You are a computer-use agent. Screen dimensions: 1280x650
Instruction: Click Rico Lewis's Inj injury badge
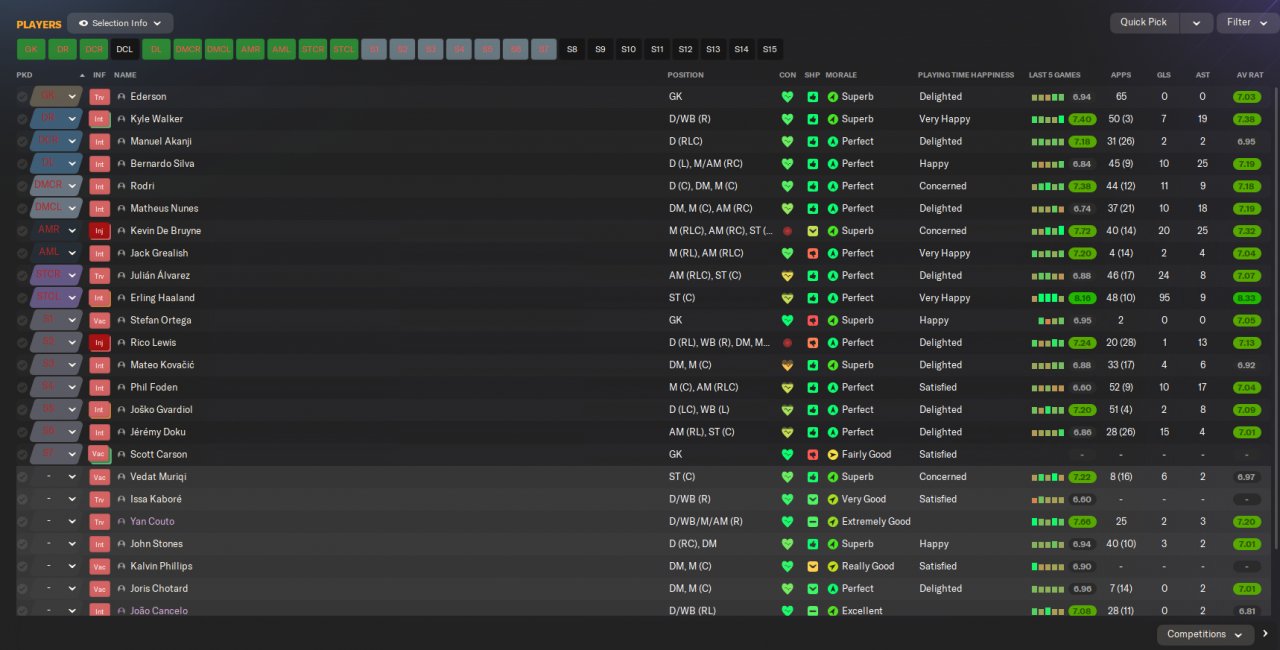(x=99, y=343)
